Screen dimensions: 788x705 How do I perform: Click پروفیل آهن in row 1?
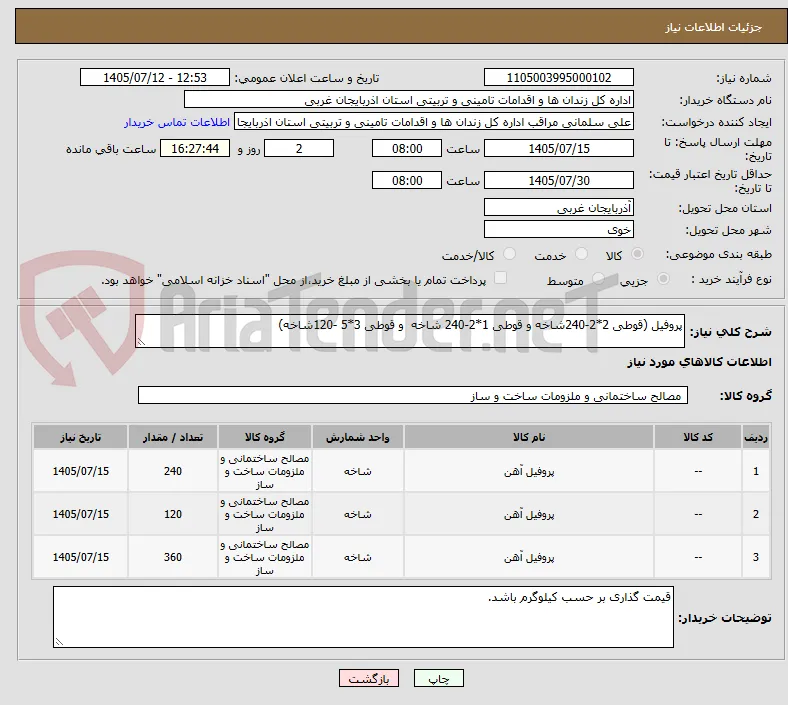(529, 471)
